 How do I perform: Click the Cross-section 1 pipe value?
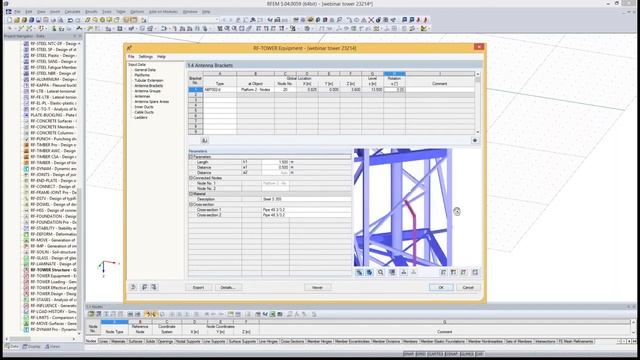(307, 210)
